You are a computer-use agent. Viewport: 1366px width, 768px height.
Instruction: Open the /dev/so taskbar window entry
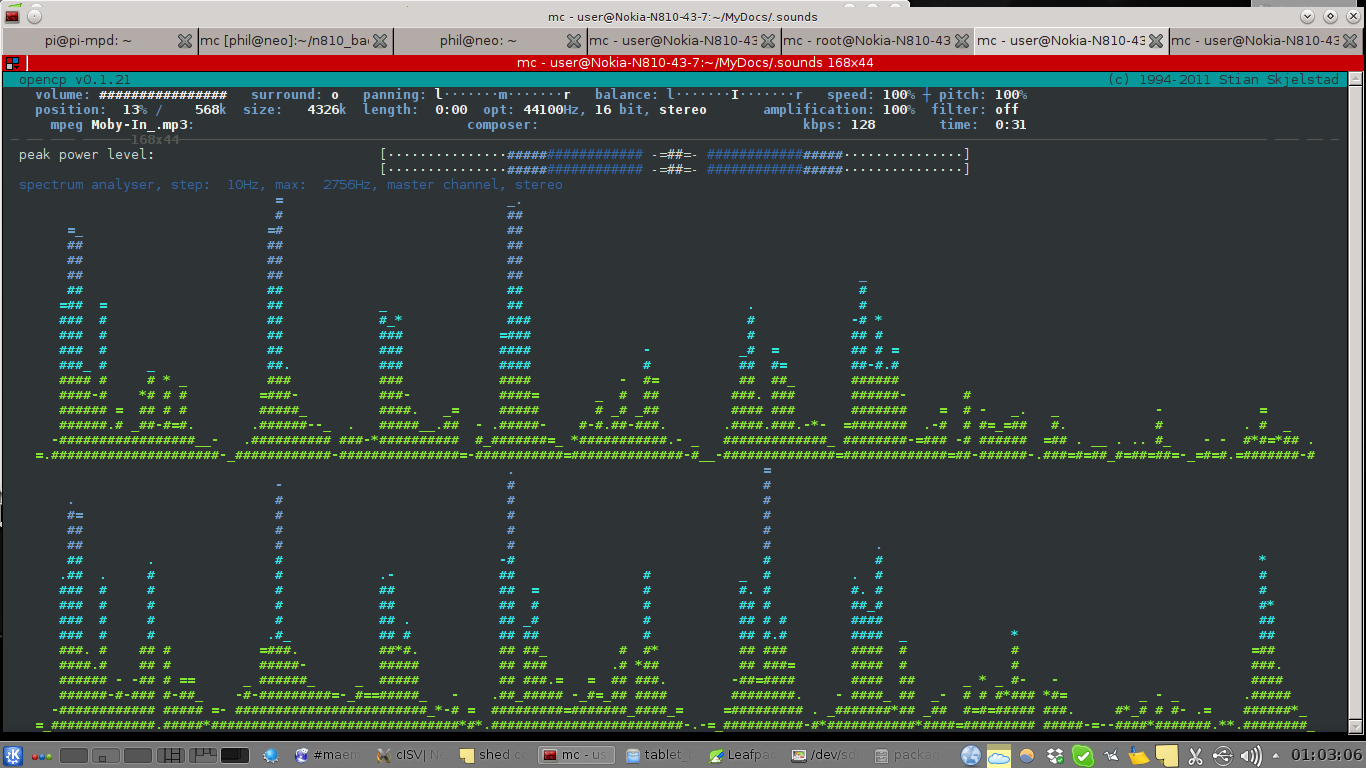click(826, 755)
